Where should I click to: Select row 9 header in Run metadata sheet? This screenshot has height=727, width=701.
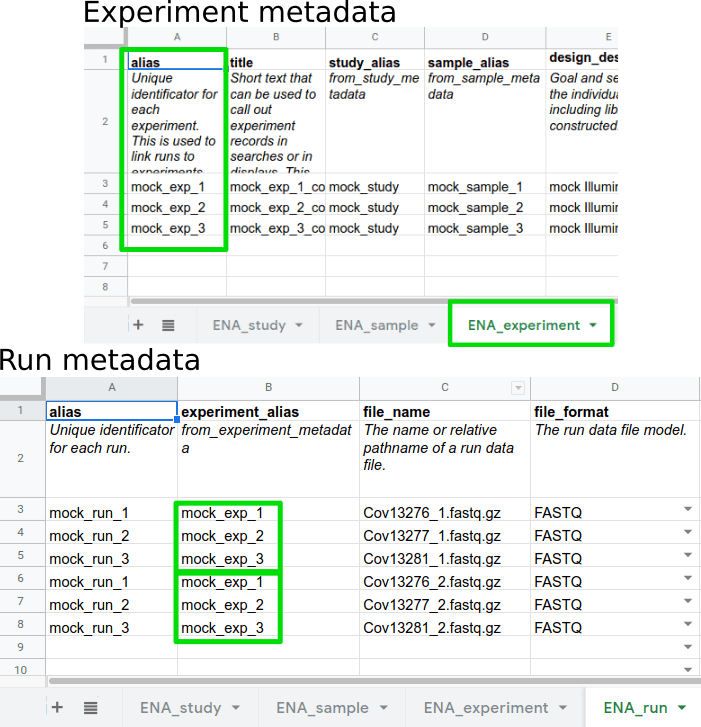pos(22,647)
